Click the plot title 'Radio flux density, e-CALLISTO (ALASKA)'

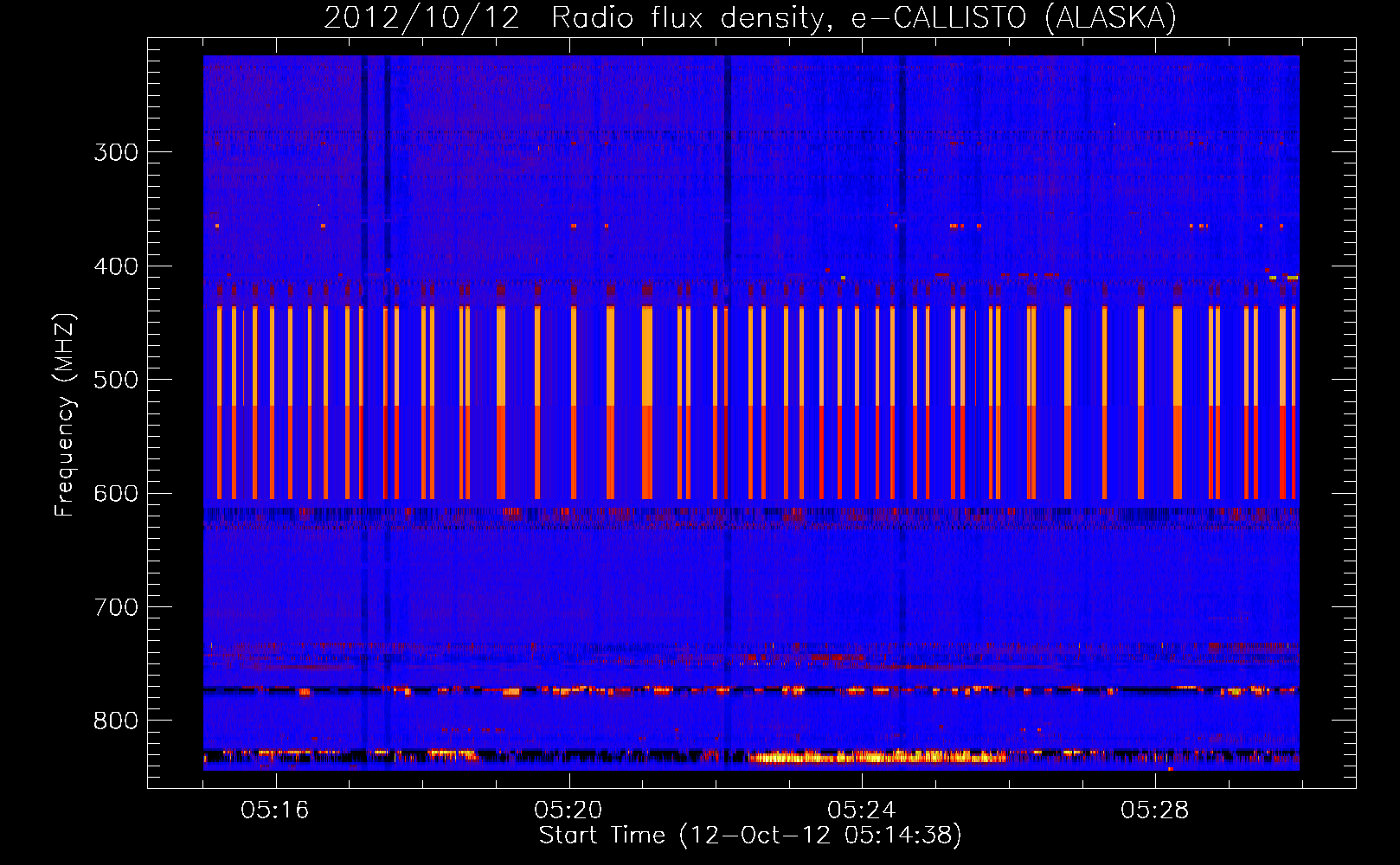[x=864, y=18]
